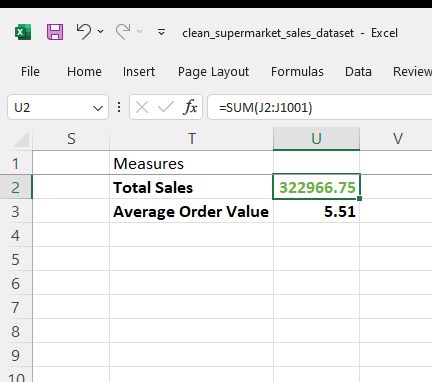Select row 5 header
432x382 pixels.
click(x=16, y=259)
